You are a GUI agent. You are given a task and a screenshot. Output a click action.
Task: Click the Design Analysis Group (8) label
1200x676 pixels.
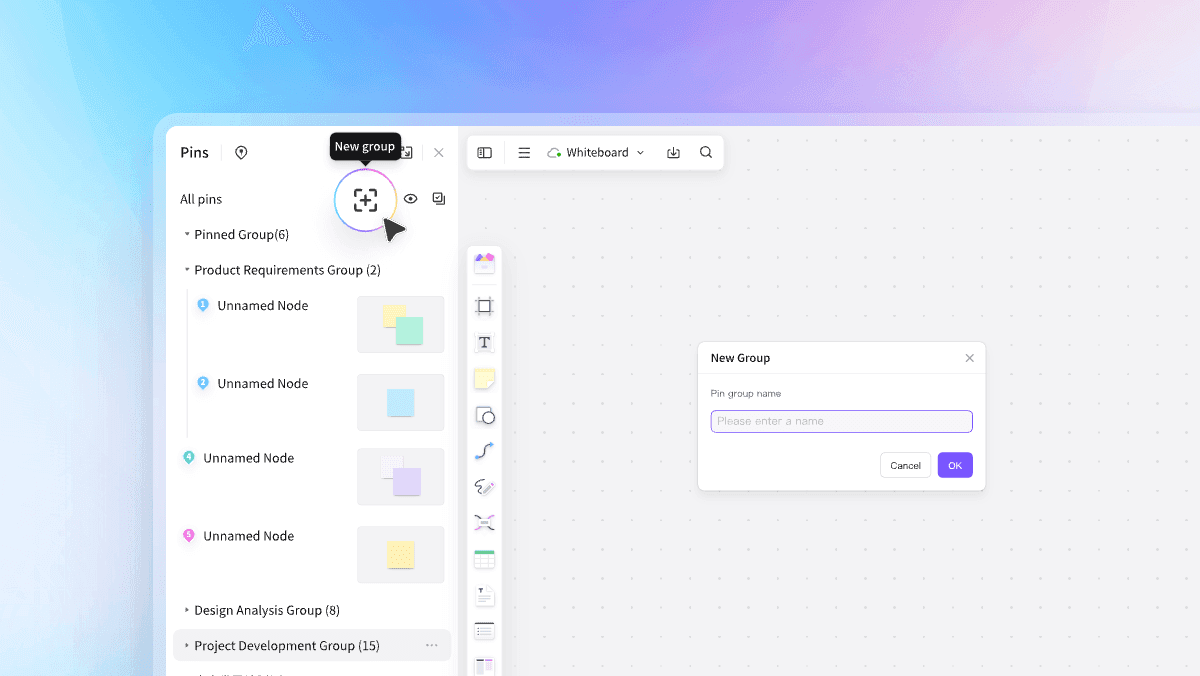(x=267, y=610)
